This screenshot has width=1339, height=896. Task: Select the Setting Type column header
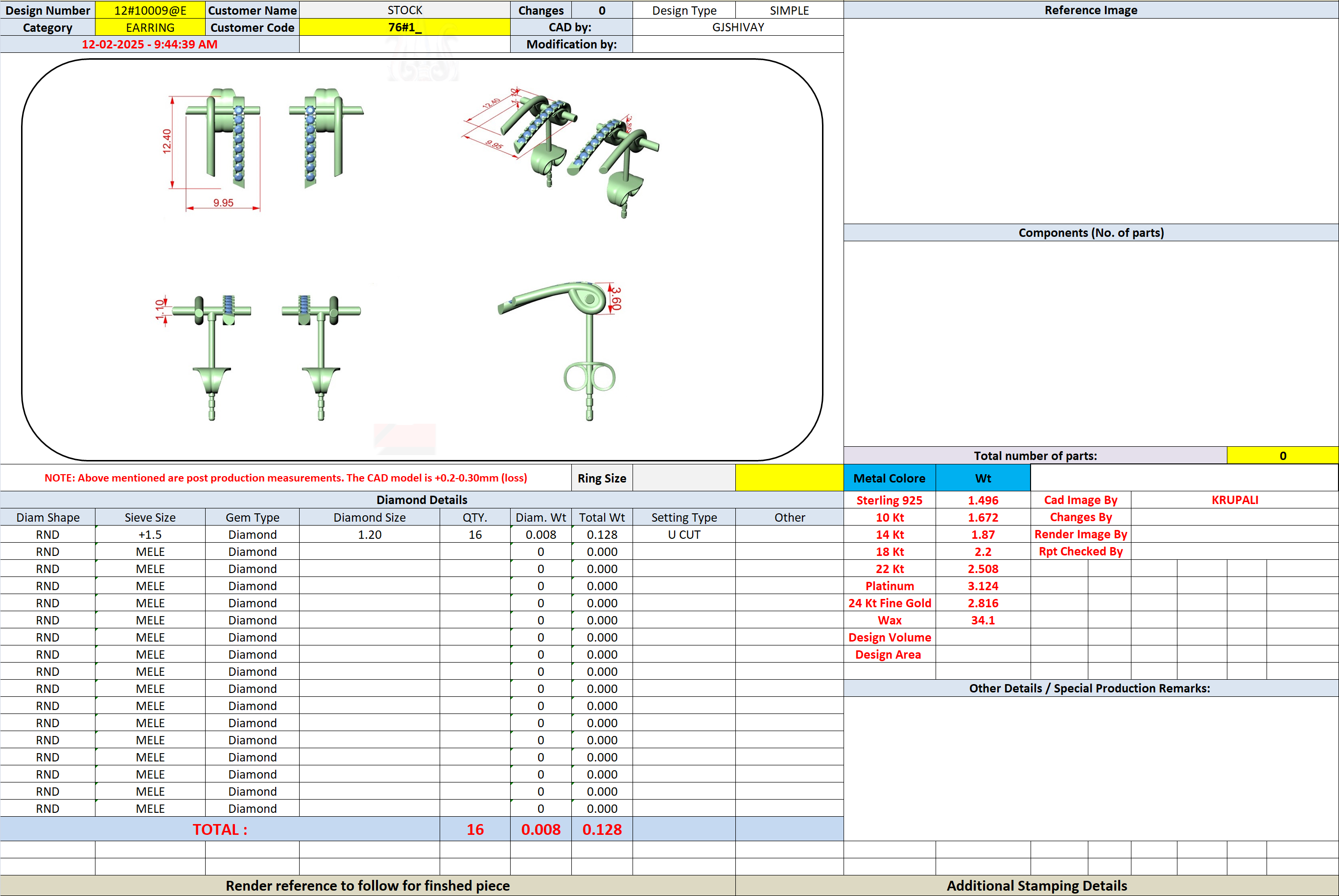click(684, 517)
